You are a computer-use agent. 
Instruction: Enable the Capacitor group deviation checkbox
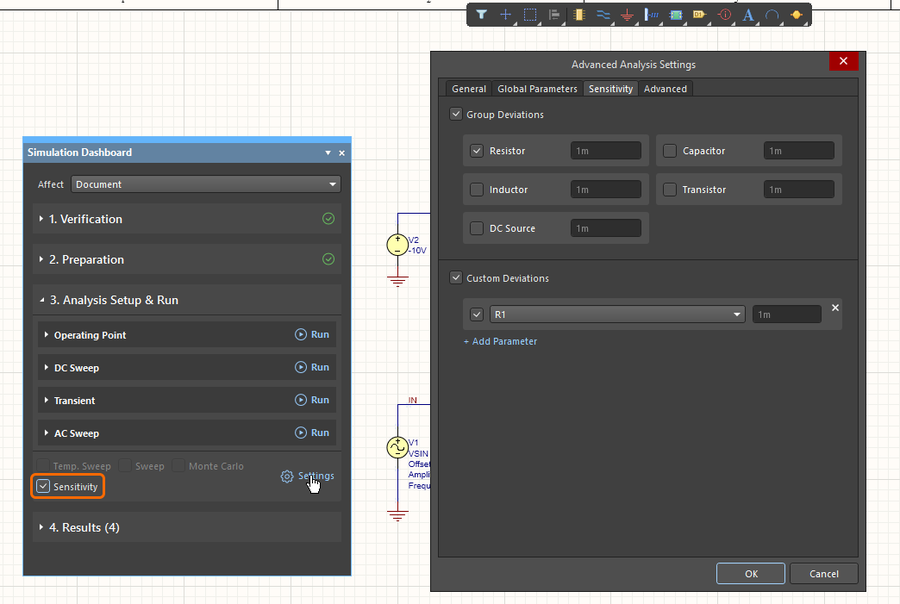[670, 151]
